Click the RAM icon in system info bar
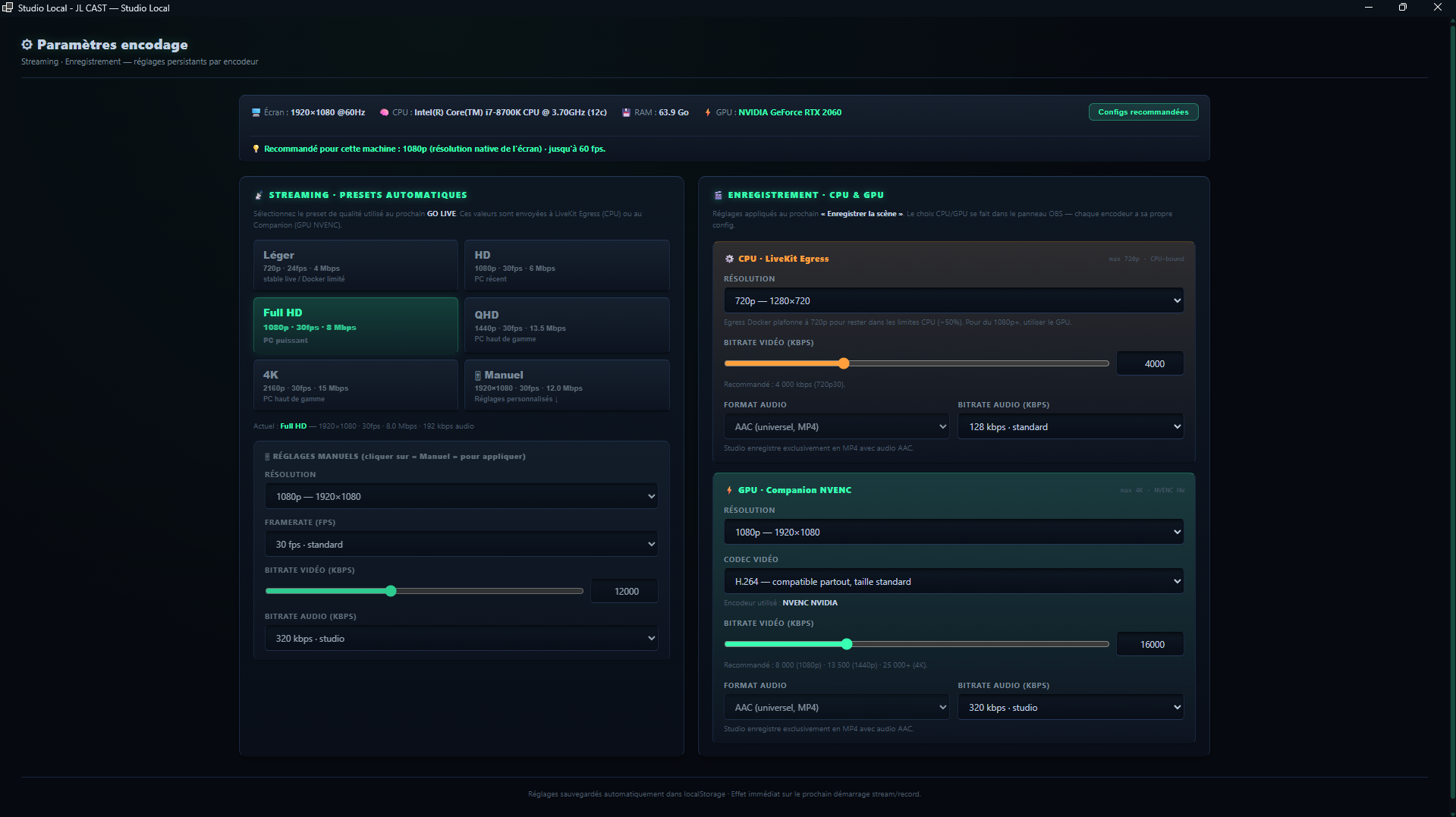The height and width of the screenshot is (817, 1456). click(x=627, y=112)
